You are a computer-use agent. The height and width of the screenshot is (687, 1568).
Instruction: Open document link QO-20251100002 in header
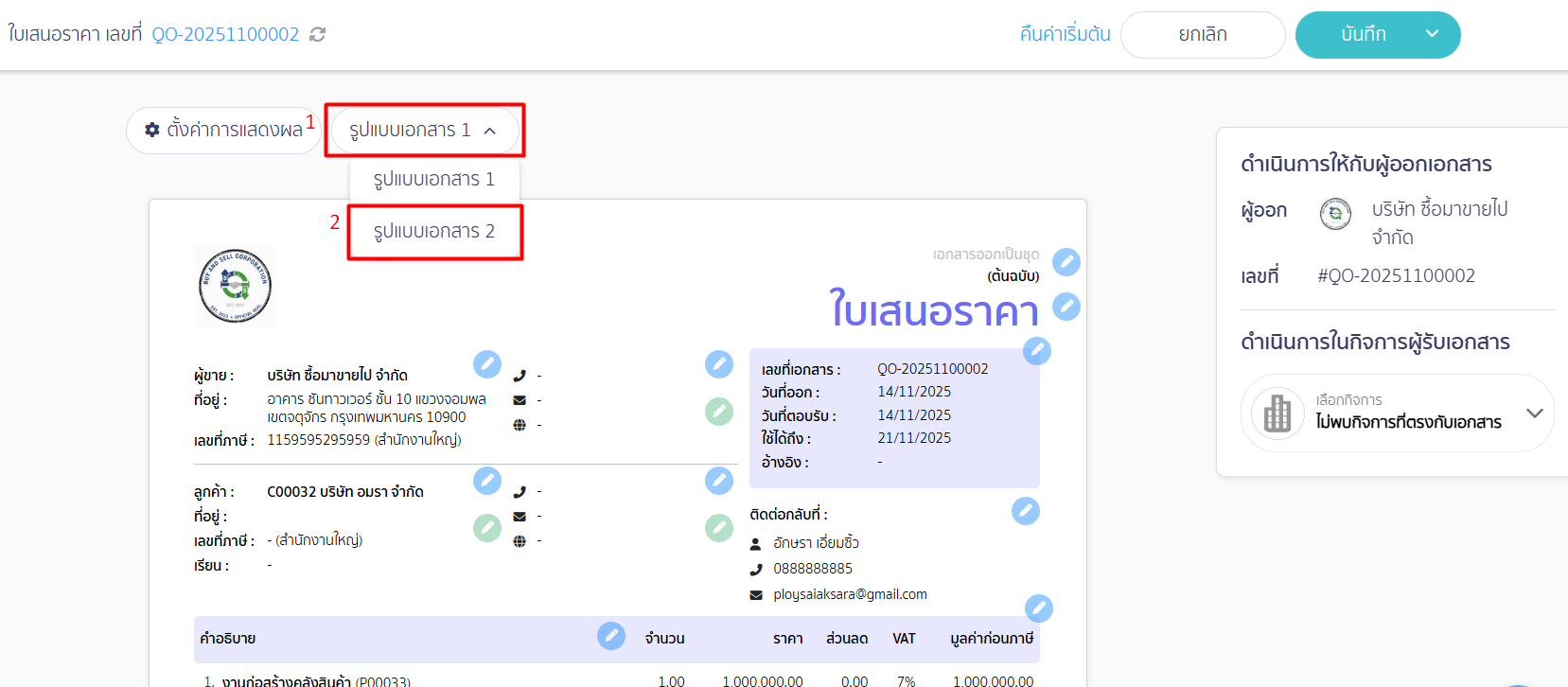(225, 34)
